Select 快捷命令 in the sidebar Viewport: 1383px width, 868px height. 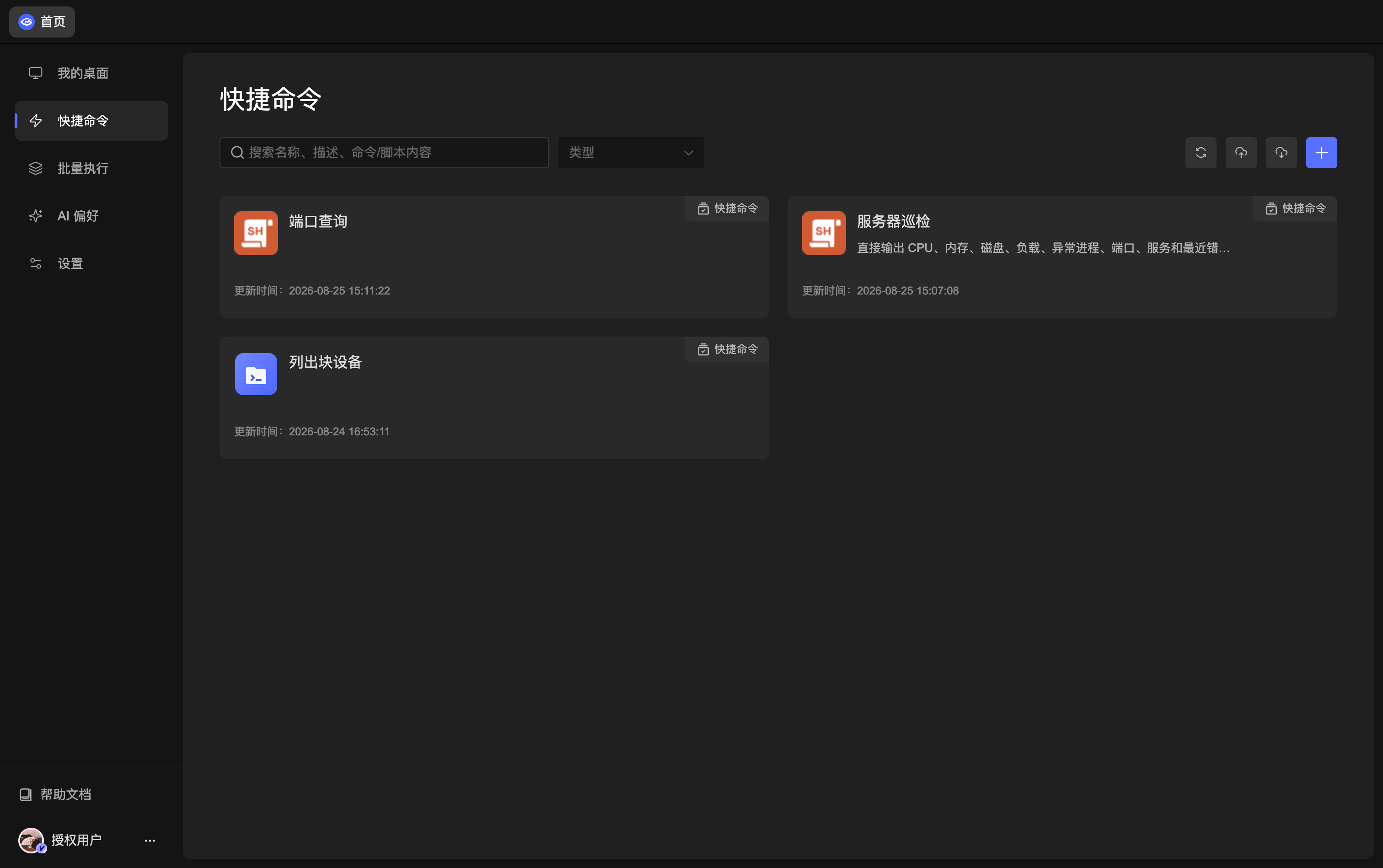[x=91, y=121]
